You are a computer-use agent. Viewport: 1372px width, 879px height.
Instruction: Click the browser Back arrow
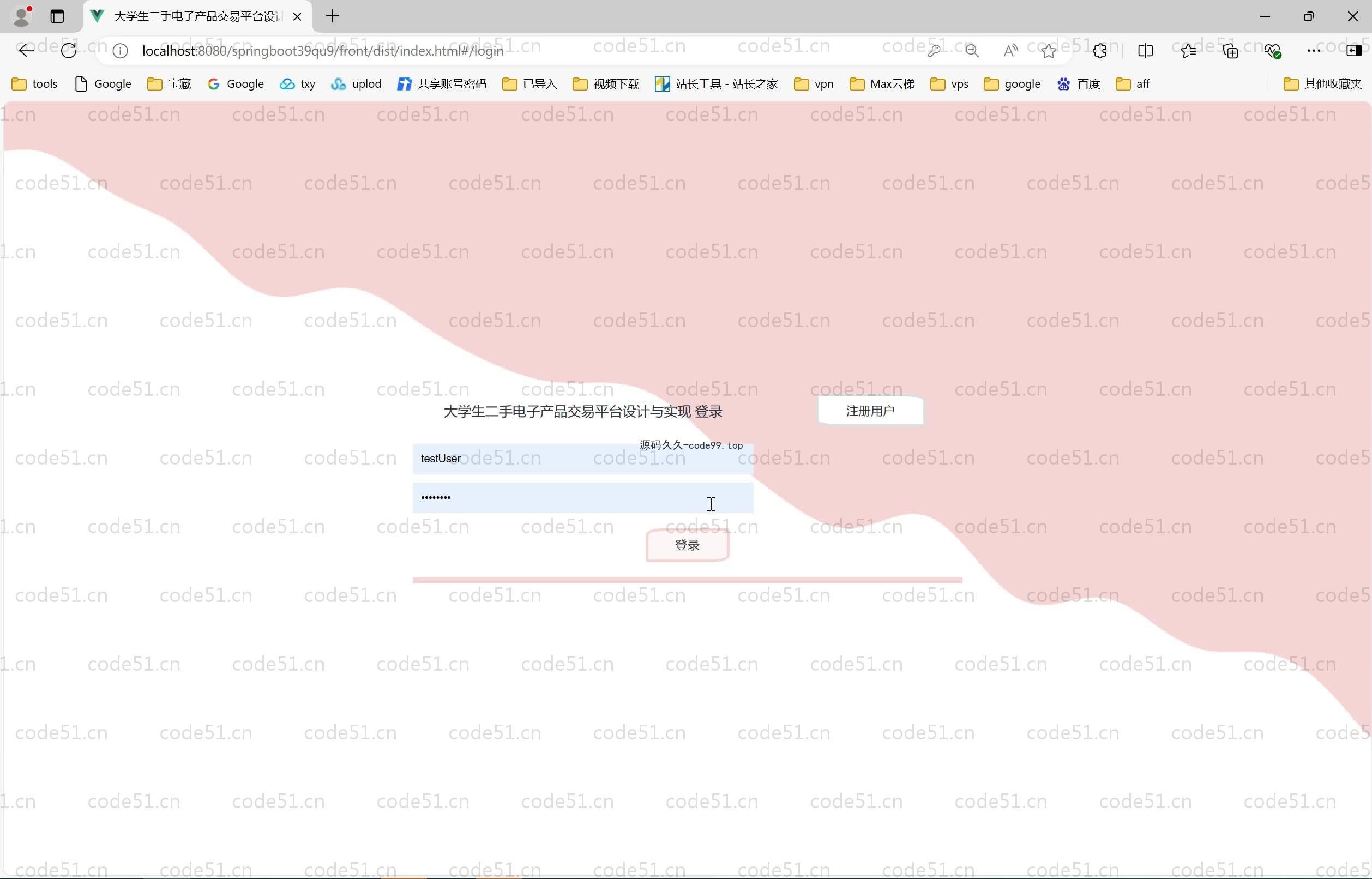(x=26, y=51)
